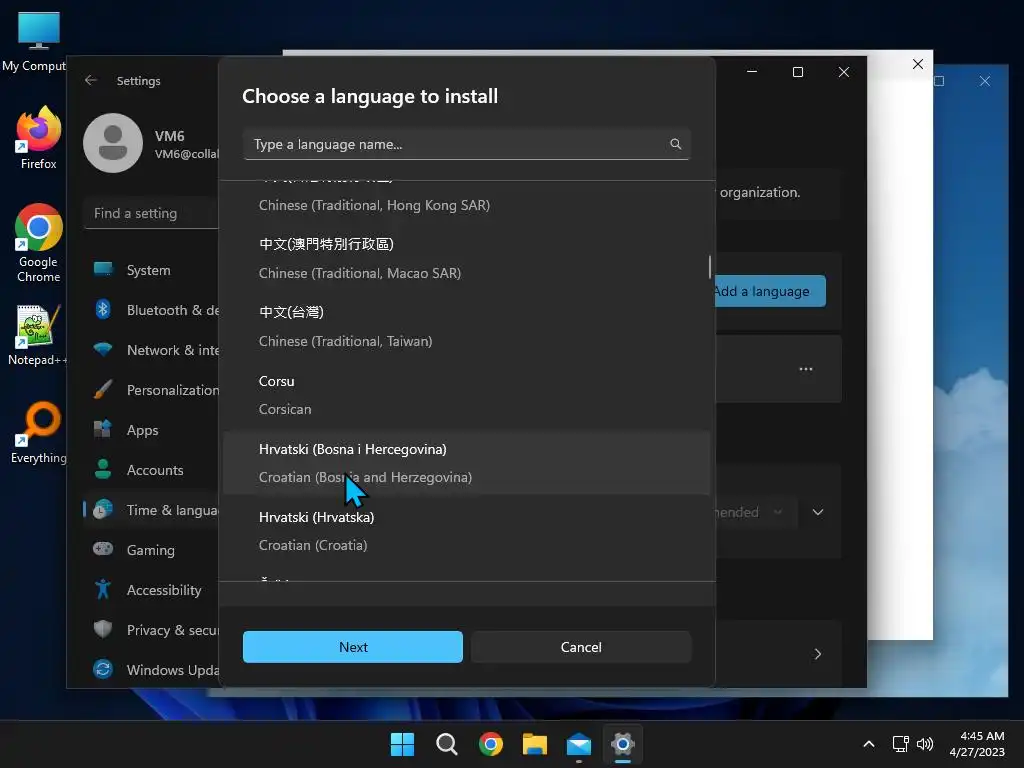1024x768 pixels.
Task: Open Personalization settings category
Action: click(152, 390)
